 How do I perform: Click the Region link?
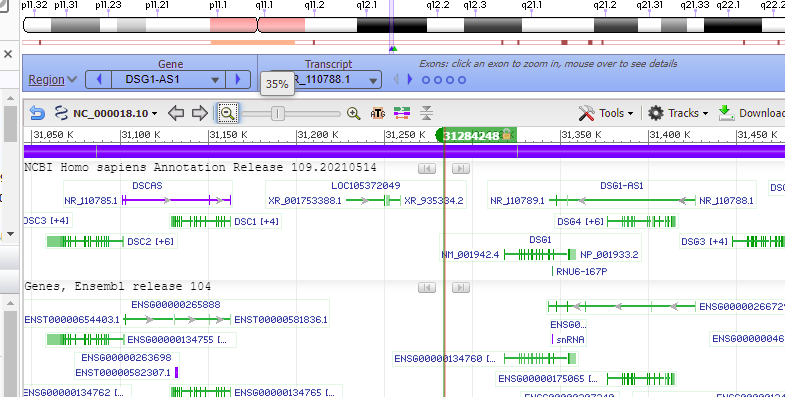pyautogui.click(x=47, y=80)
